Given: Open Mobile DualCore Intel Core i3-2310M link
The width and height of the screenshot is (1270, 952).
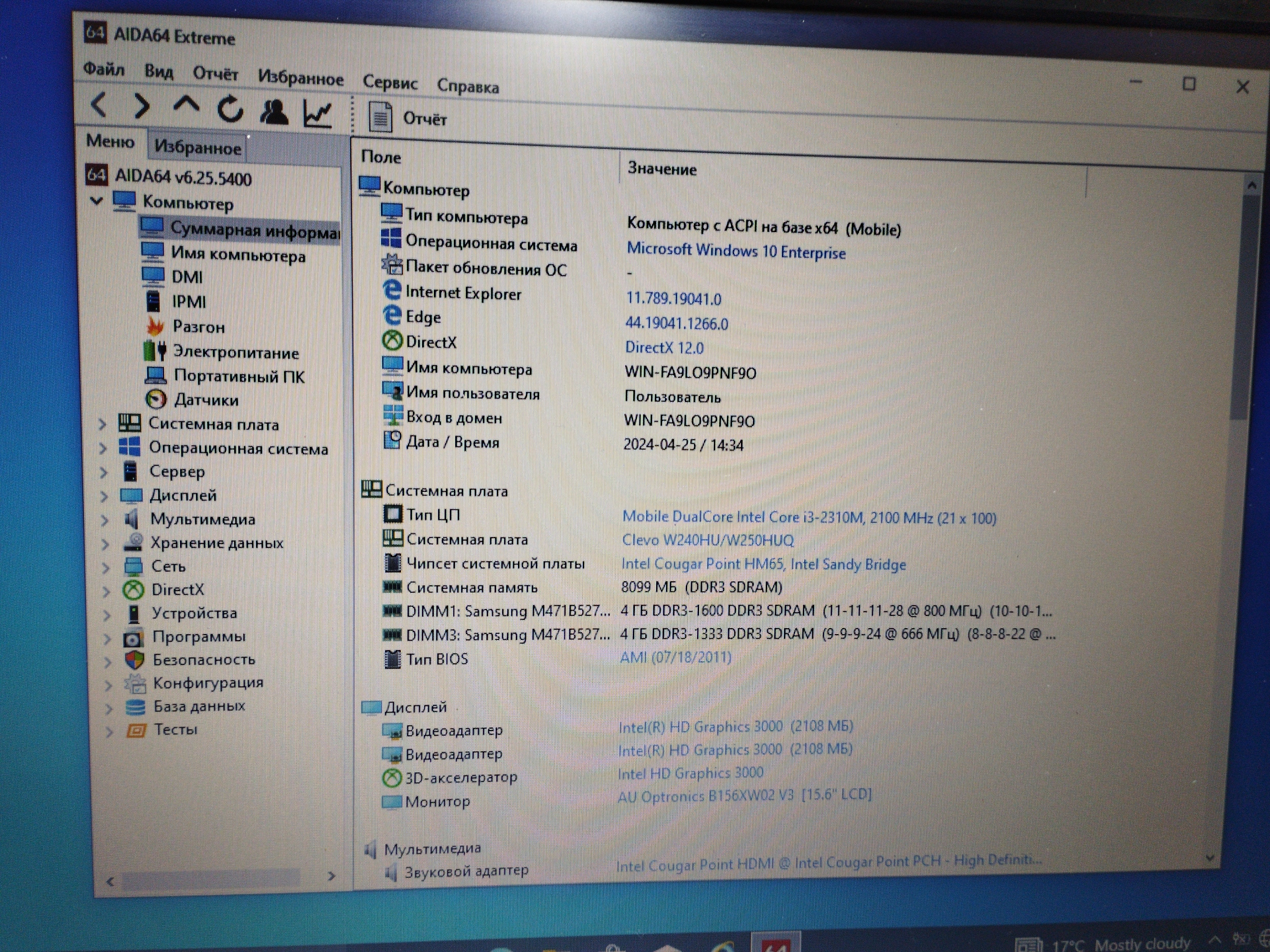Looking at the screenshot, I should pos(809,518).
